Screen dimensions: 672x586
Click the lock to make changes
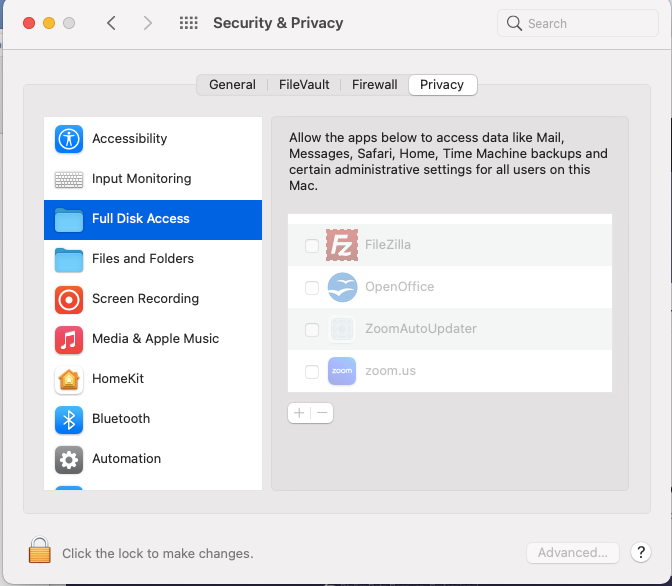[x=39, y=551]
